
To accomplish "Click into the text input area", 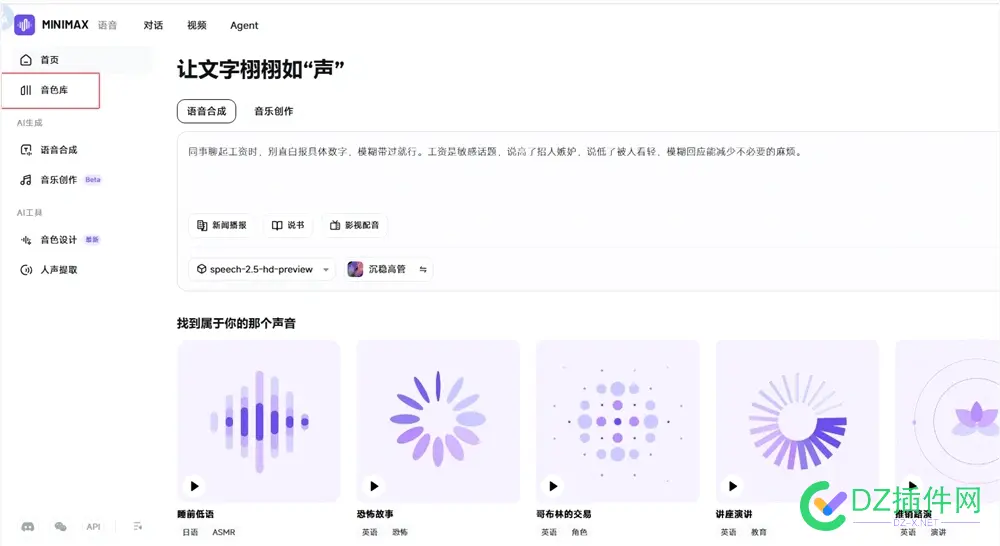I will [x=587, y=172].
